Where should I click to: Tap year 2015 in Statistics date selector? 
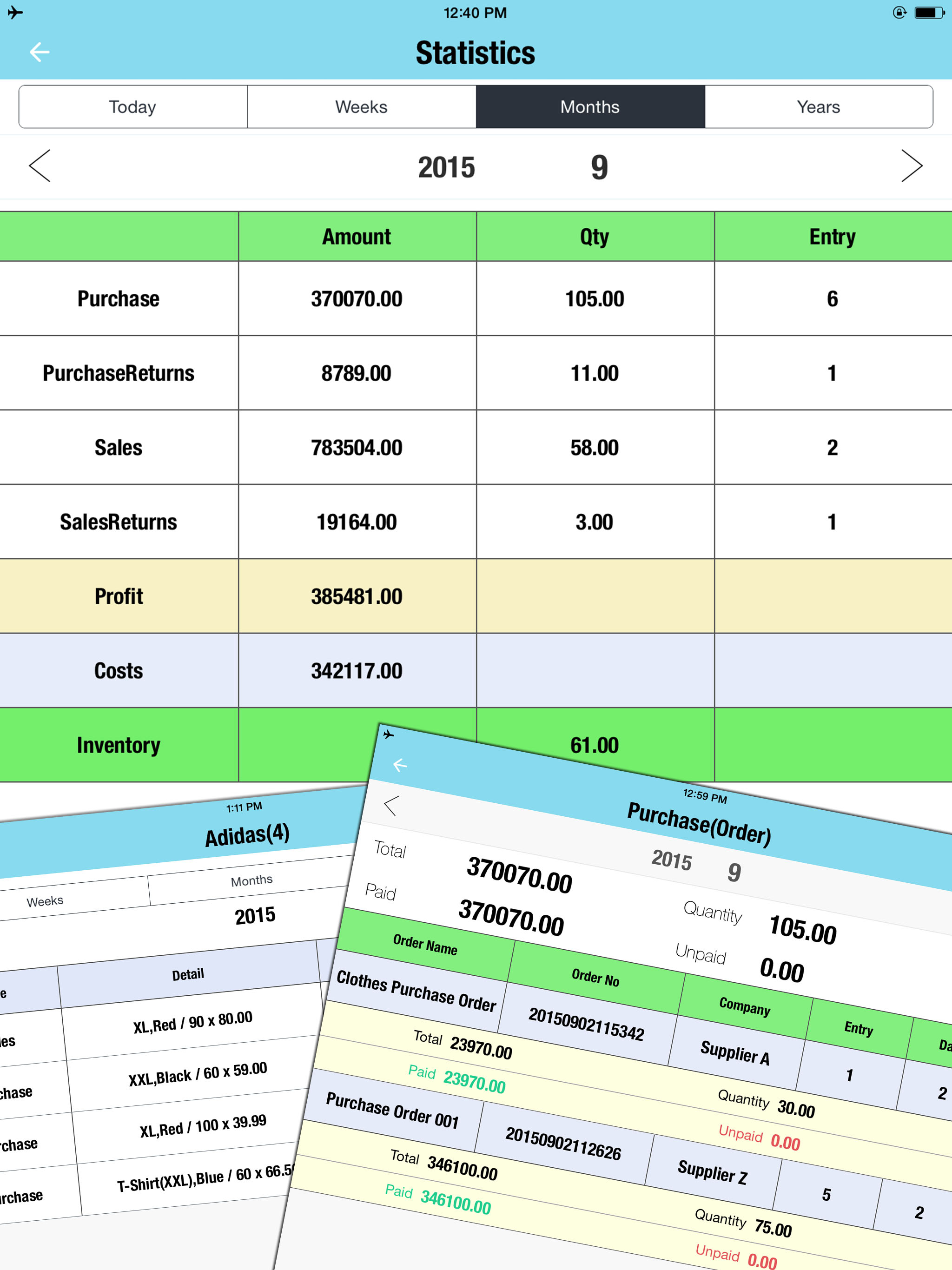(446, 168)
